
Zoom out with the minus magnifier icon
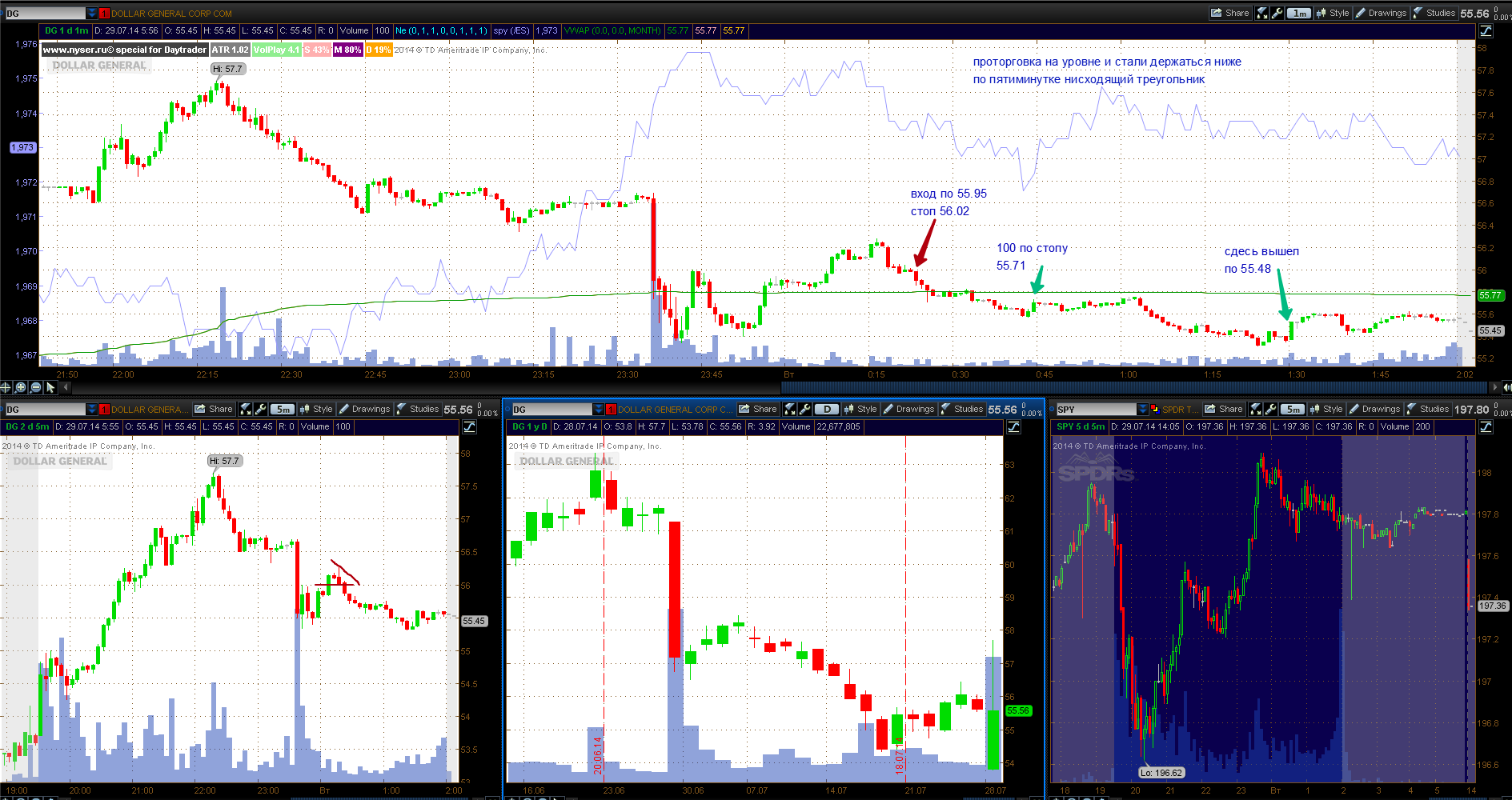coord(35,387)
